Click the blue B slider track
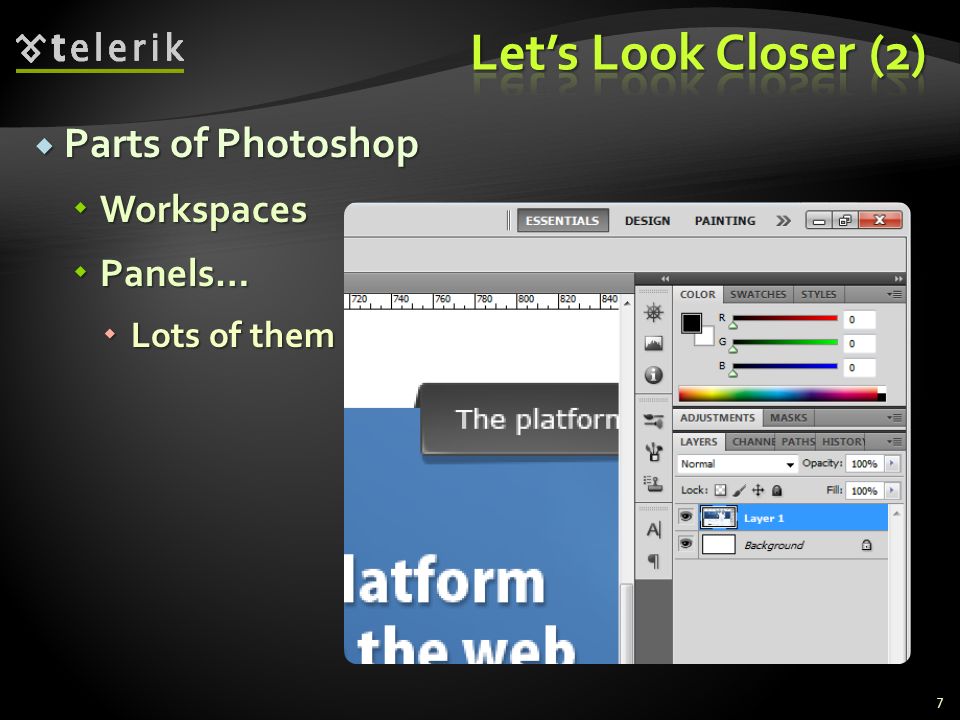The image size is (960, 720). click(785, 366)
